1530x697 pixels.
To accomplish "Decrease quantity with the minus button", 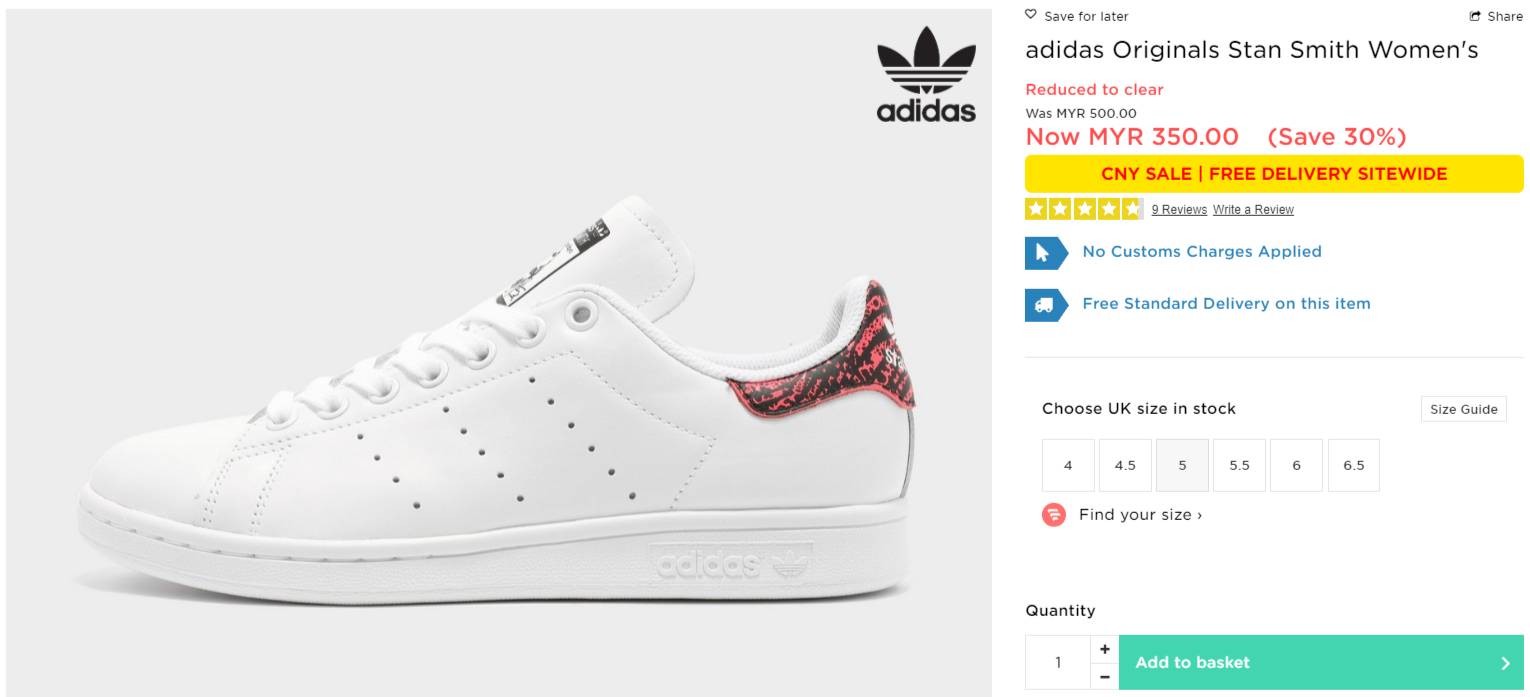I will click(1104, 677).
